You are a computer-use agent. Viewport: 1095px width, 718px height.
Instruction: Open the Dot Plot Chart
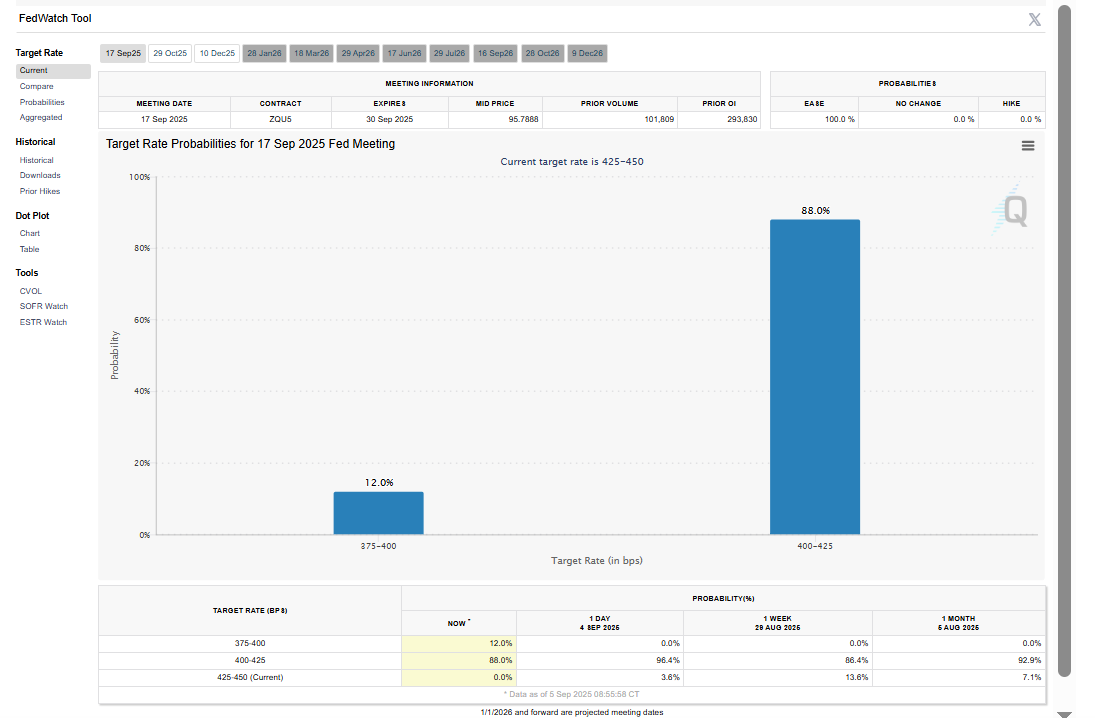pos(30,234)
